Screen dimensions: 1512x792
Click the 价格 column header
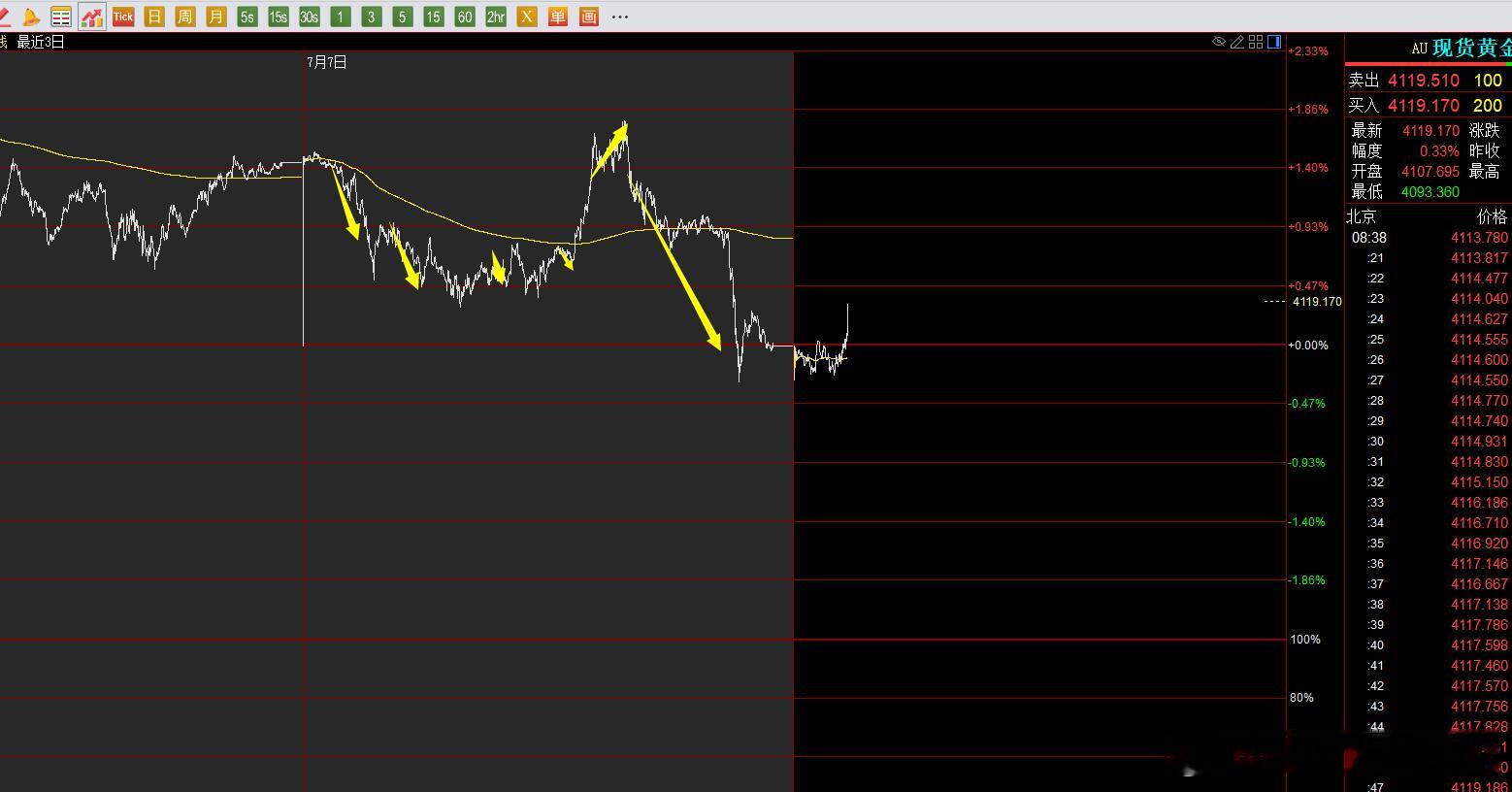pyautogui.click(x=1493, y=216)
